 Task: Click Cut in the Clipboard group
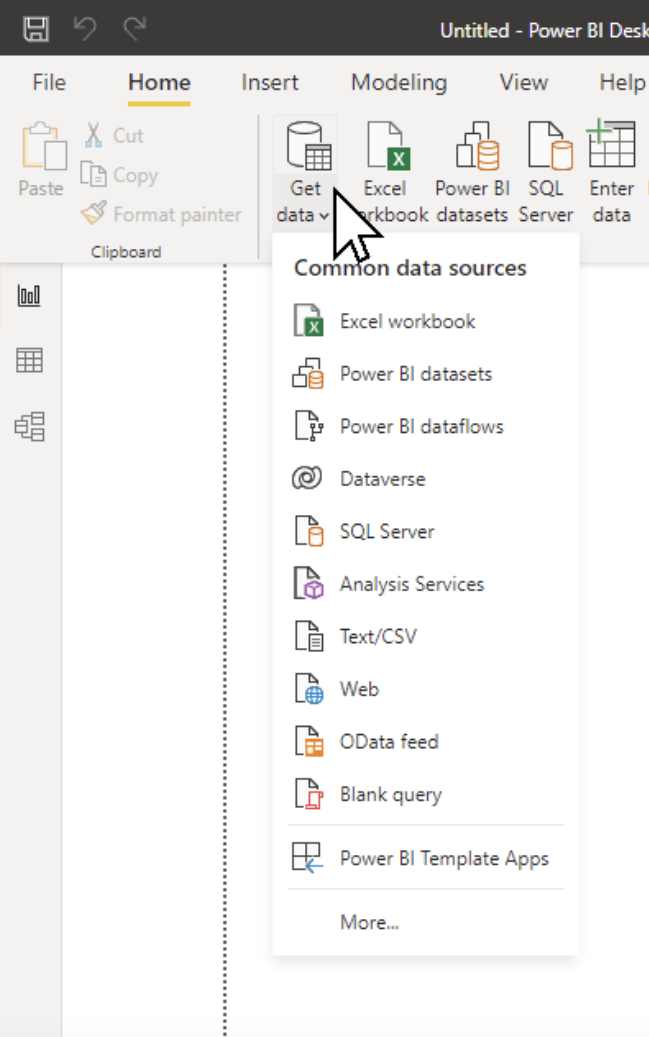(x=114, y=135)
